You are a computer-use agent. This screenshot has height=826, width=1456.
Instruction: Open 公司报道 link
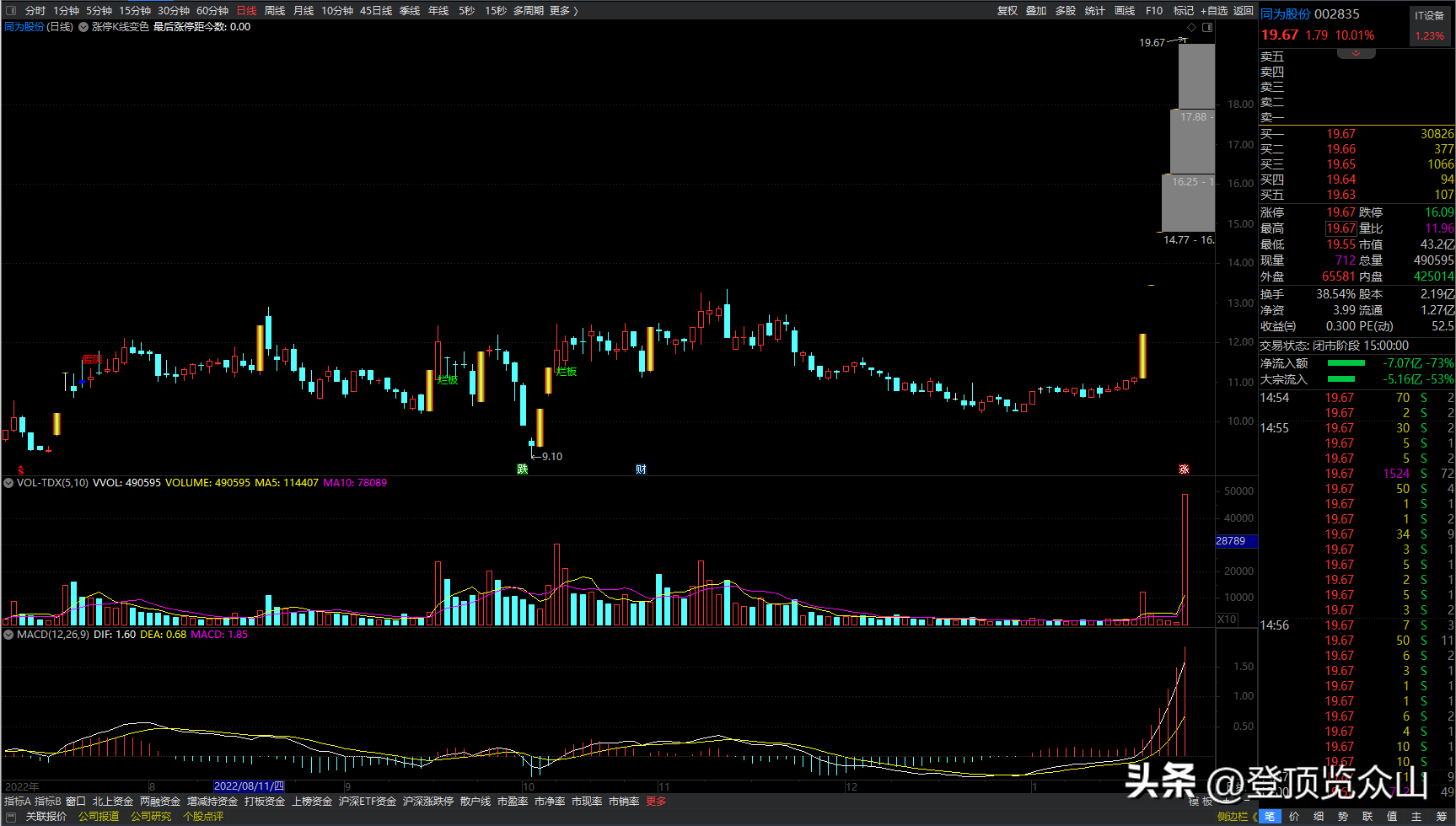coord(99,817)
